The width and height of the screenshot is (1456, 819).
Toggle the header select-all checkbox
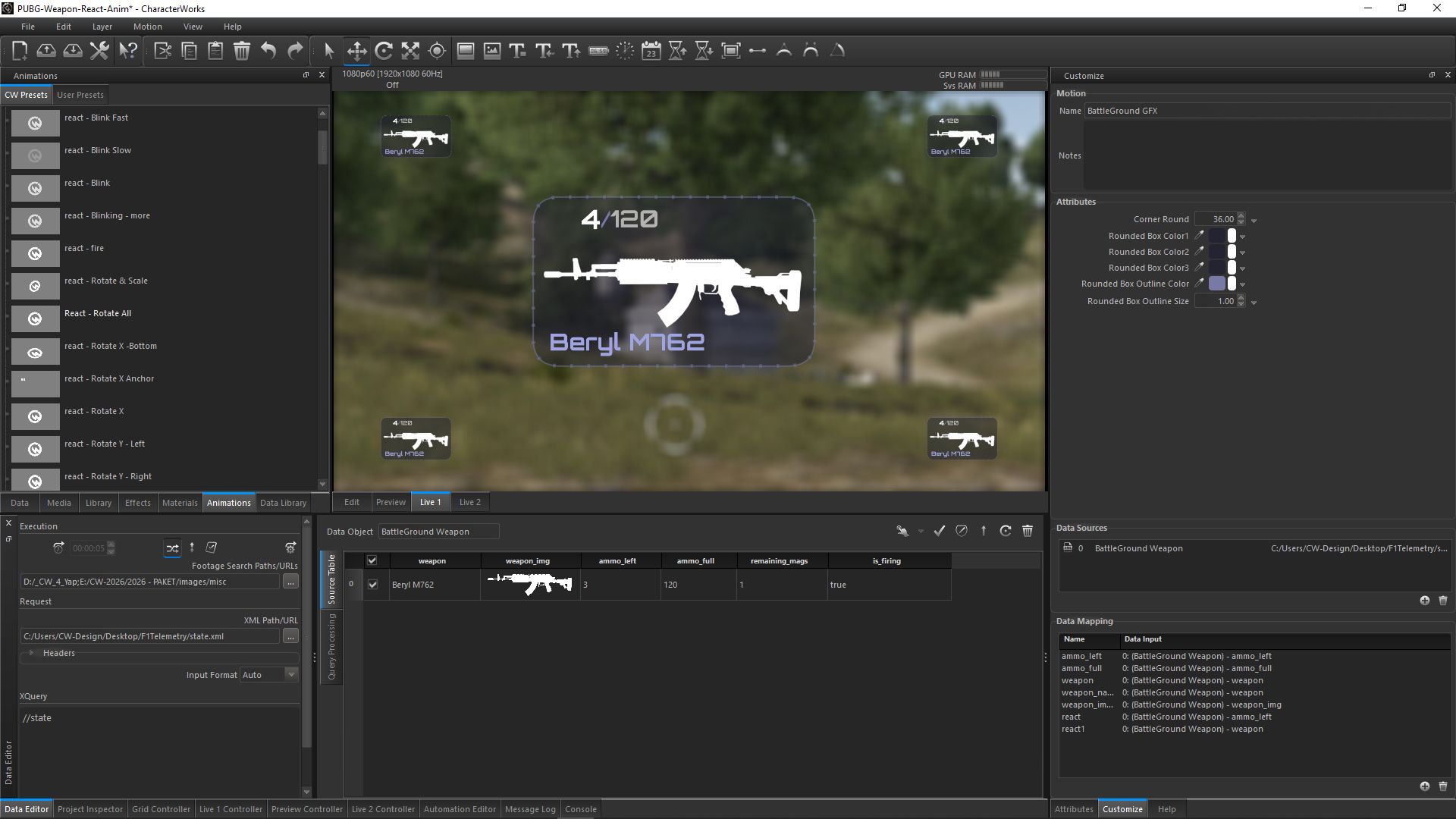[372, 560]
